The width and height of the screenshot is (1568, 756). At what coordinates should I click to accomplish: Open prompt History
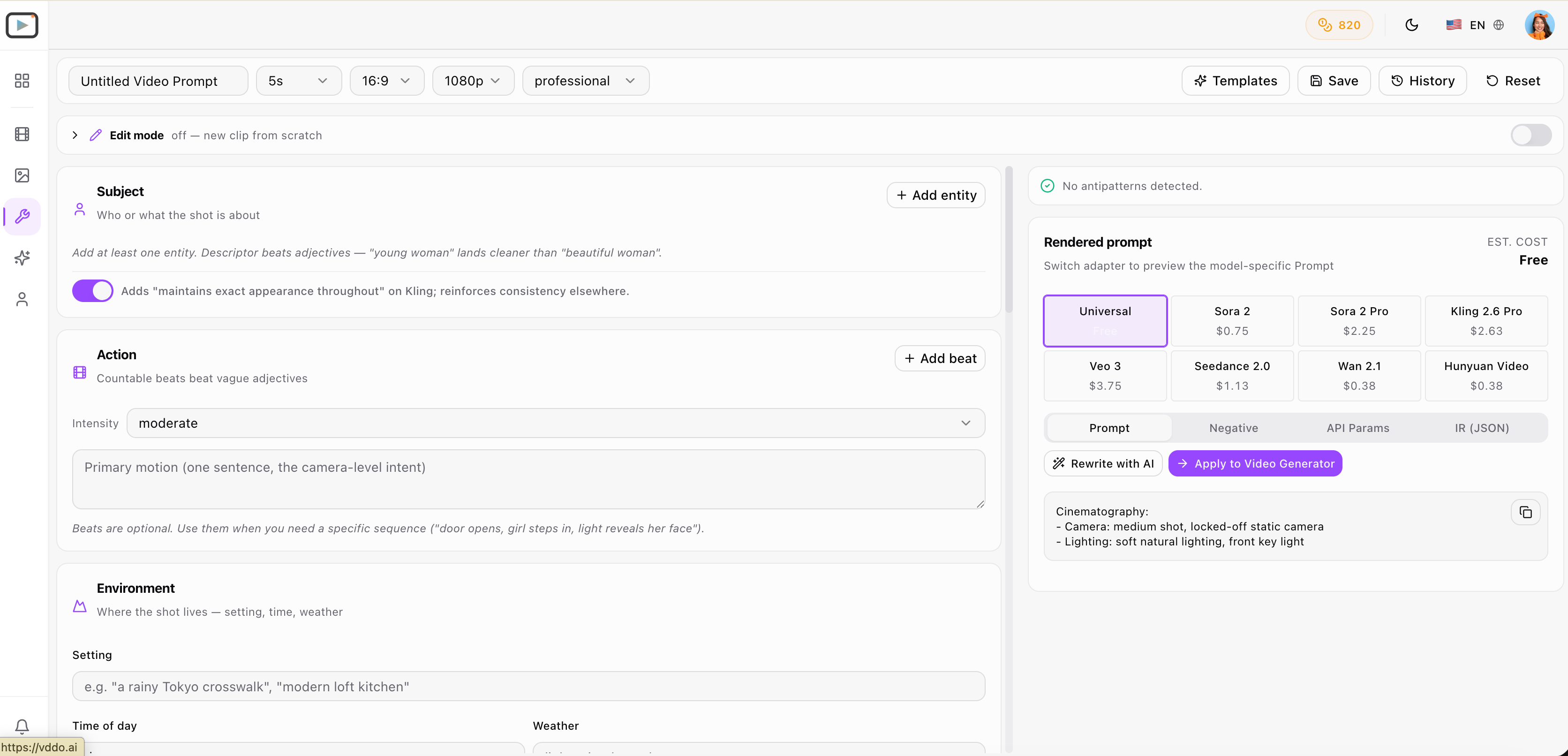tap(1423, 81)
